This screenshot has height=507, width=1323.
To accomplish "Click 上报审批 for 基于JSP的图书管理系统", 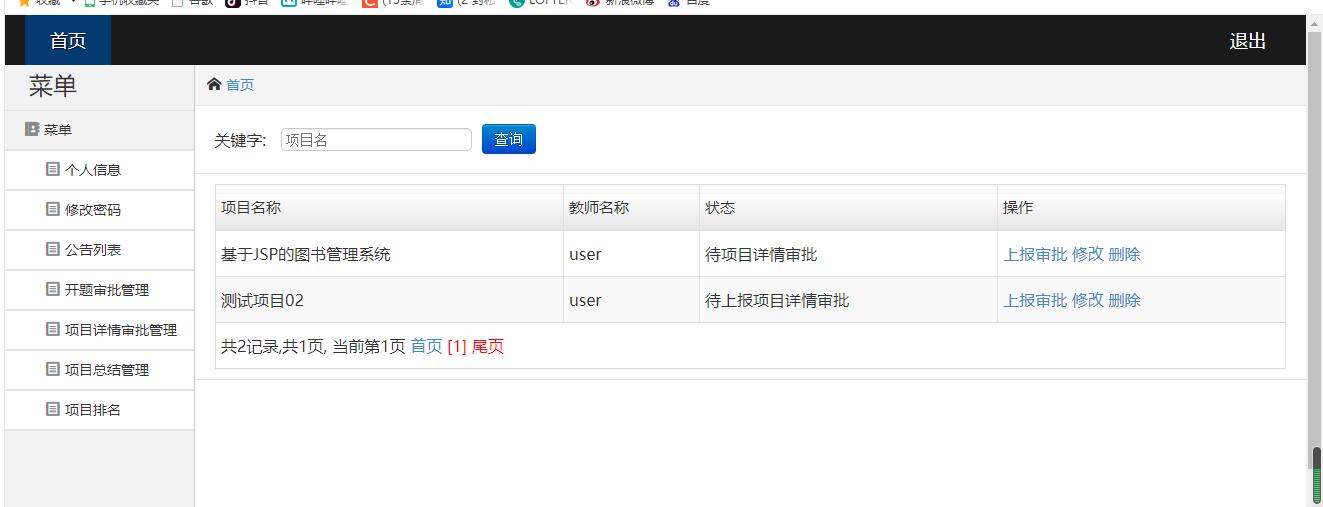I will tap(1035, 254).
